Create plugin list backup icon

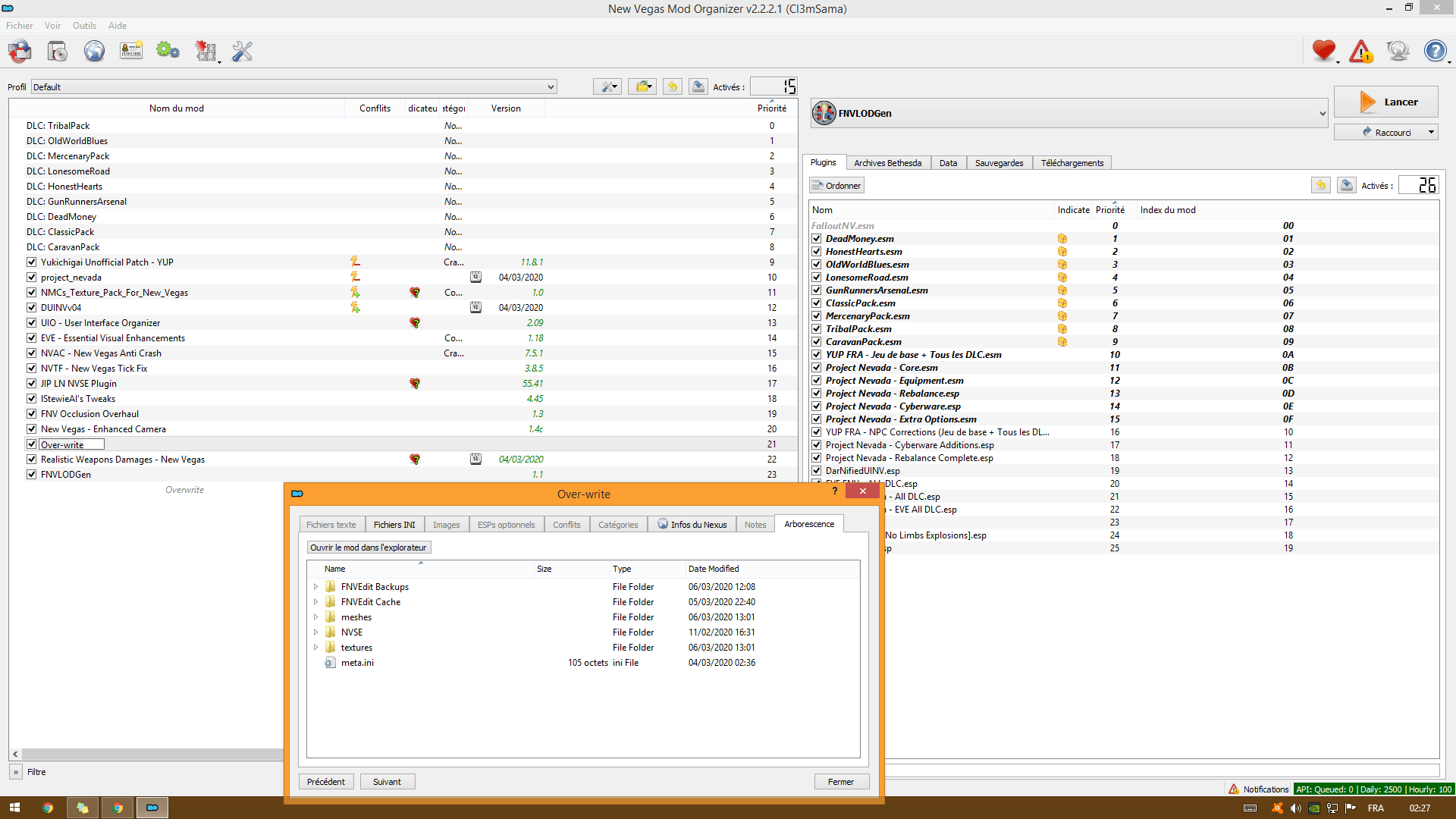(1347, 185)
